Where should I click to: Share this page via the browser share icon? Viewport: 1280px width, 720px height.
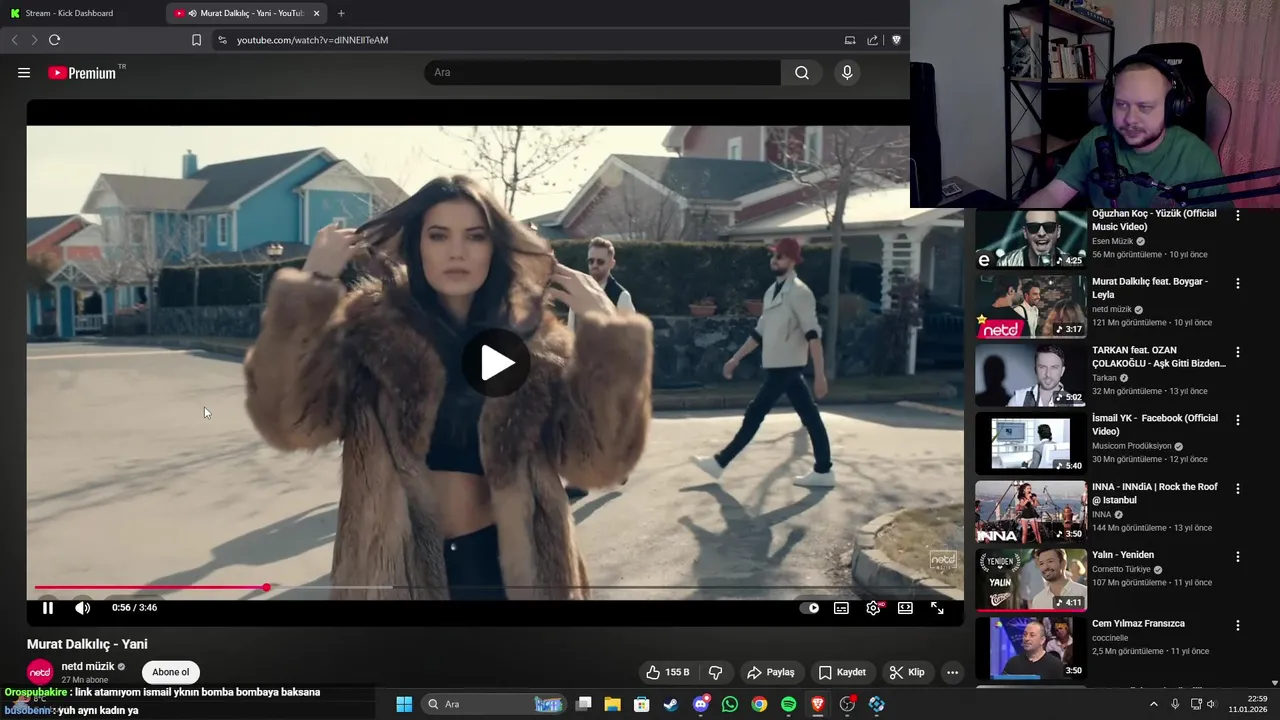pyautogui.click(x=872, y=40)
